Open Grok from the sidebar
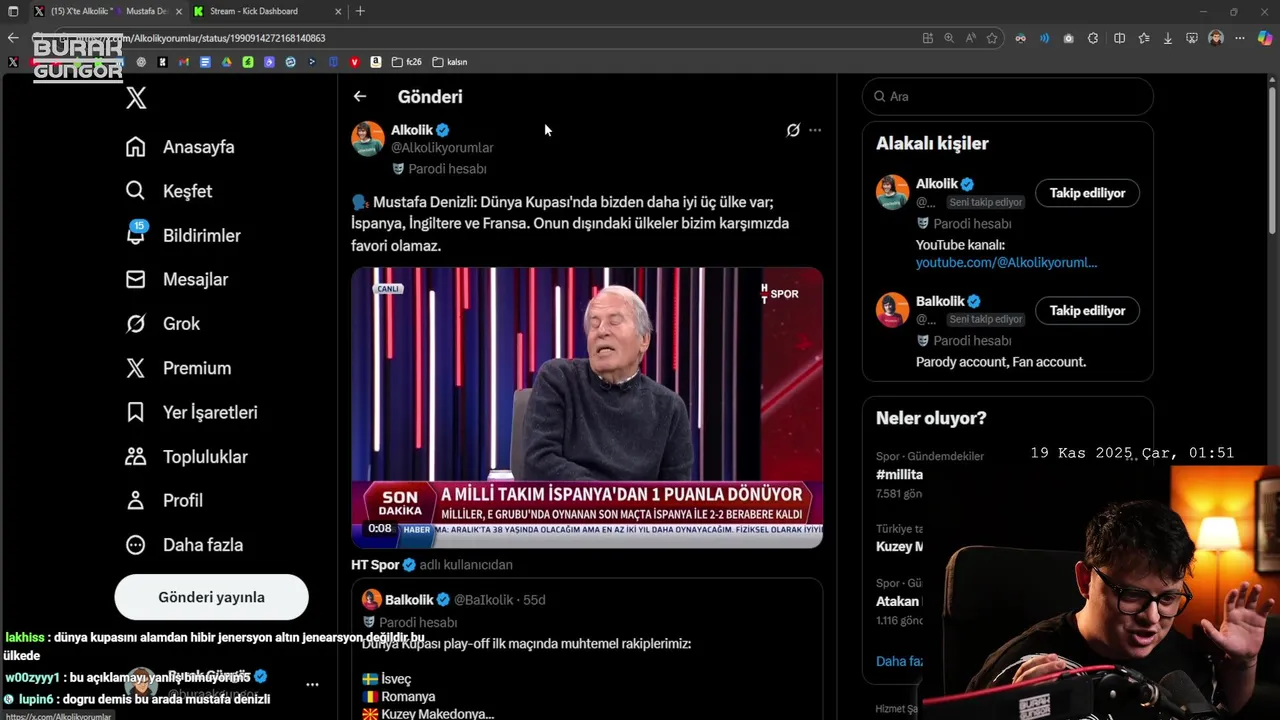1280x720 pixels. tap(162, 323)
